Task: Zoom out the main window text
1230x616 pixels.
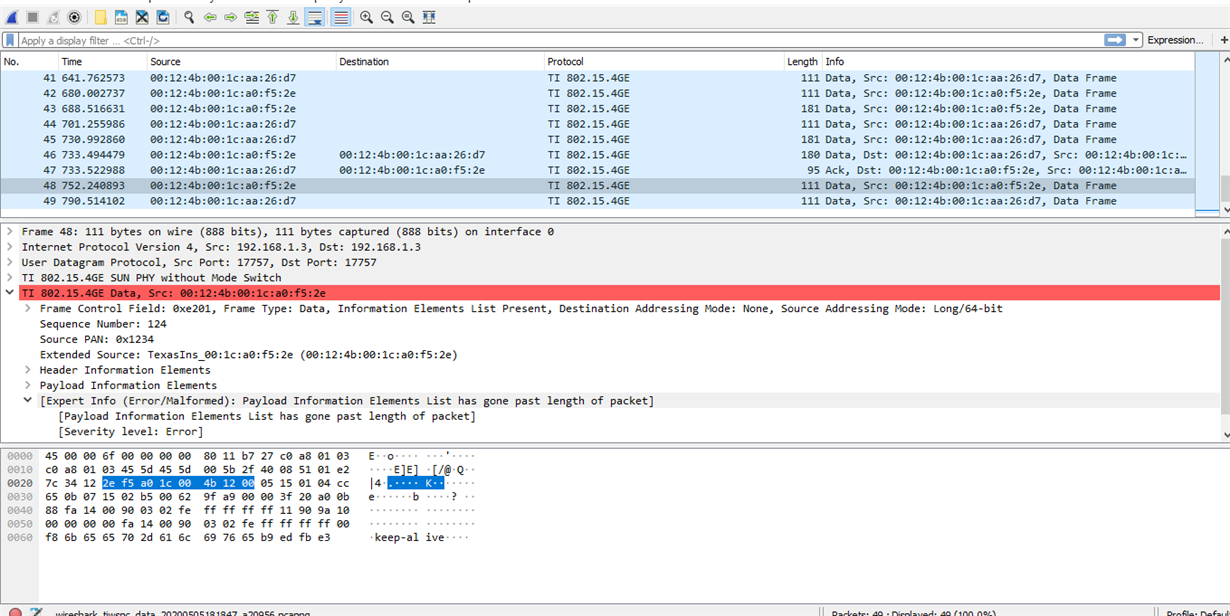Action: (387, 17)
